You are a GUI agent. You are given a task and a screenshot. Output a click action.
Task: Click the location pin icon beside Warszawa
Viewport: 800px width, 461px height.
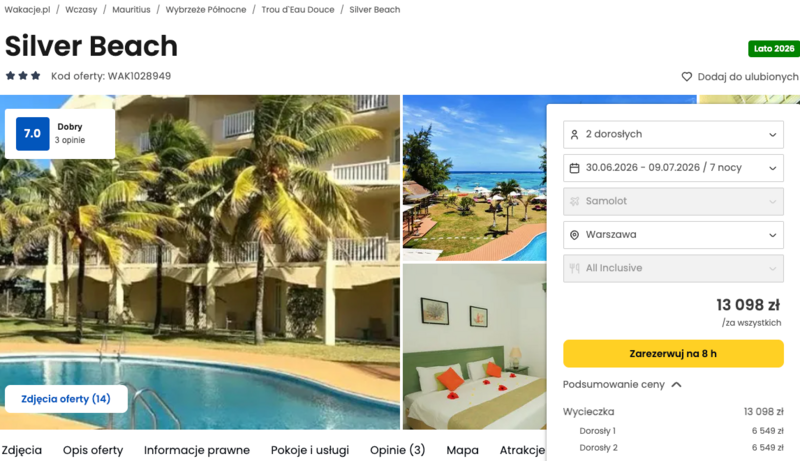574,235
